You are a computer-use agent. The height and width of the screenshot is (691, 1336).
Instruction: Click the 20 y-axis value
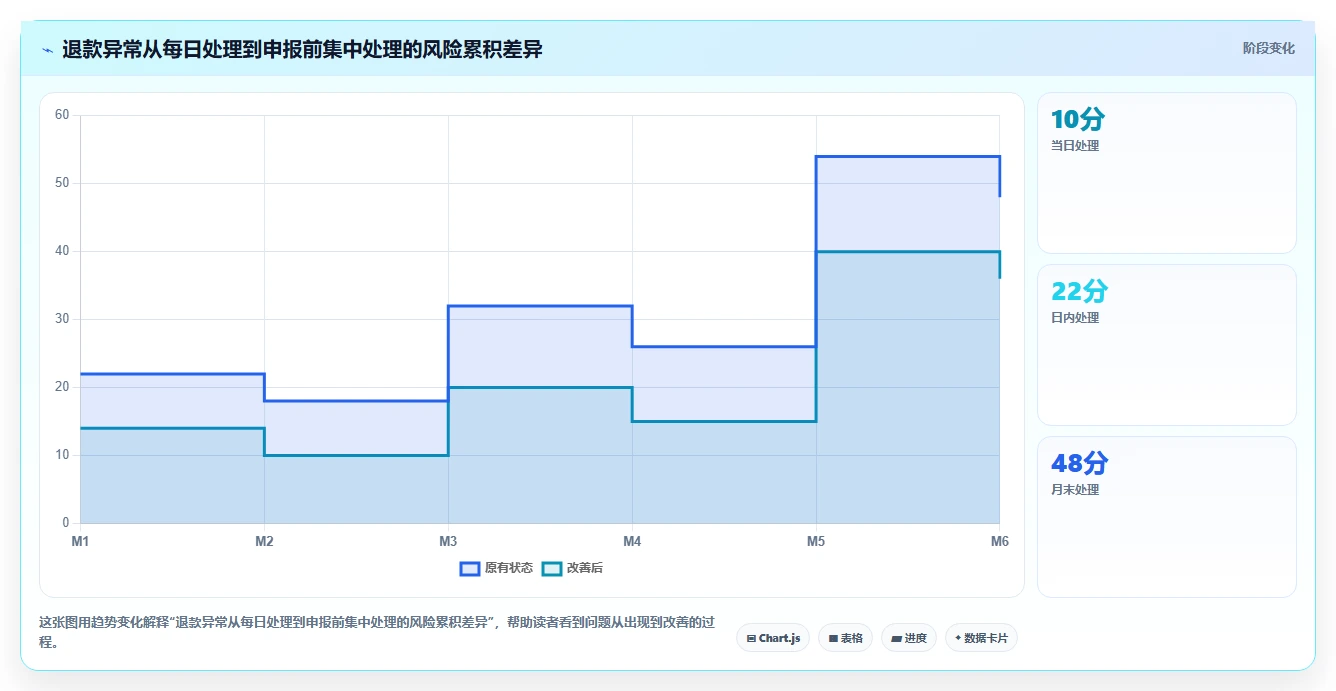[62, 387]
